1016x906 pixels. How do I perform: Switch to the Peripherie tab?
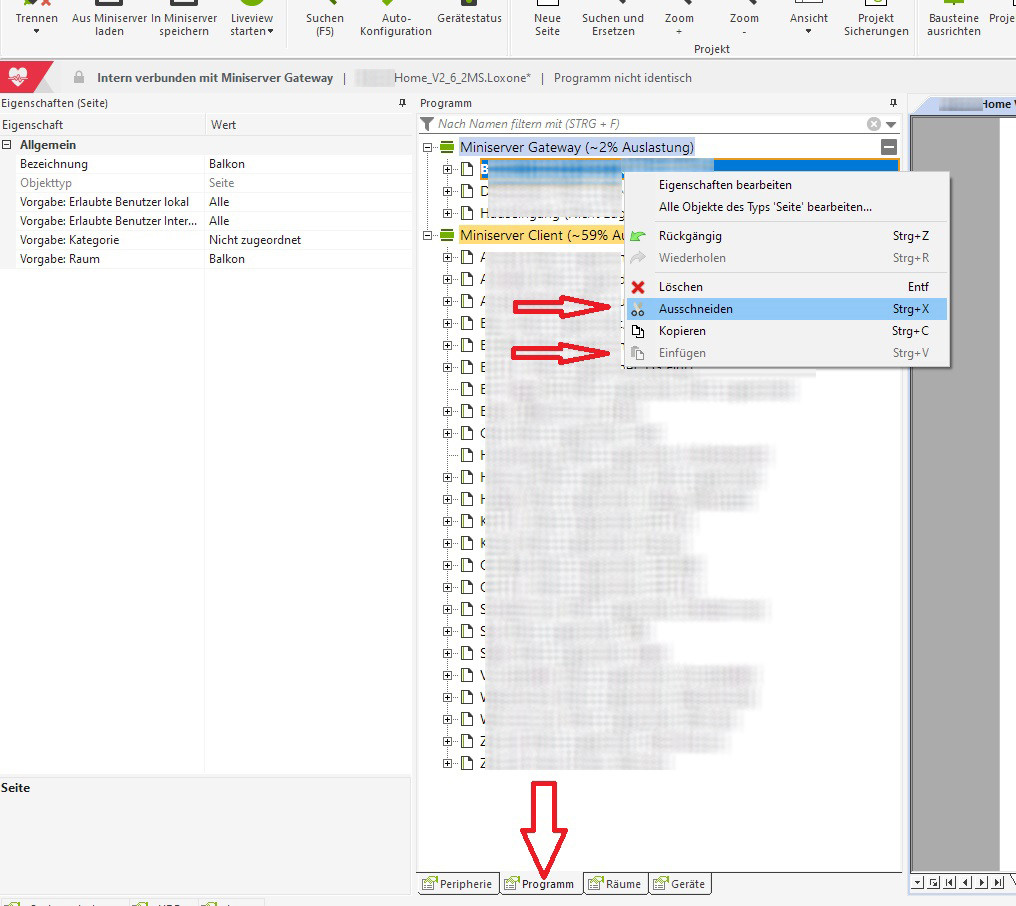(458, 884)
